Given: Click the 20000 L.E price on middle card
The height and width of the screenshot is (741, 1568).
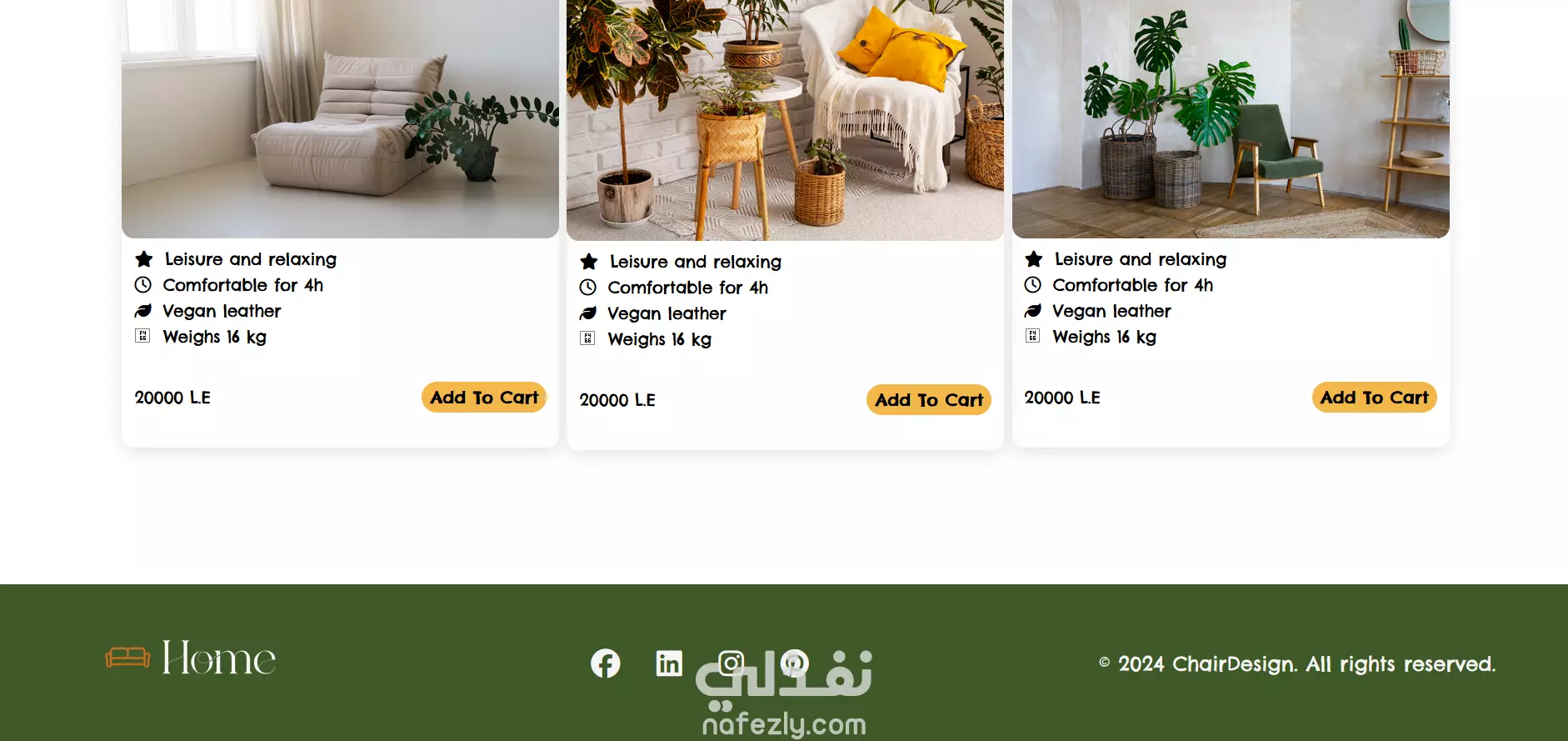Looking at the screenshot, I should click(617, 400).
